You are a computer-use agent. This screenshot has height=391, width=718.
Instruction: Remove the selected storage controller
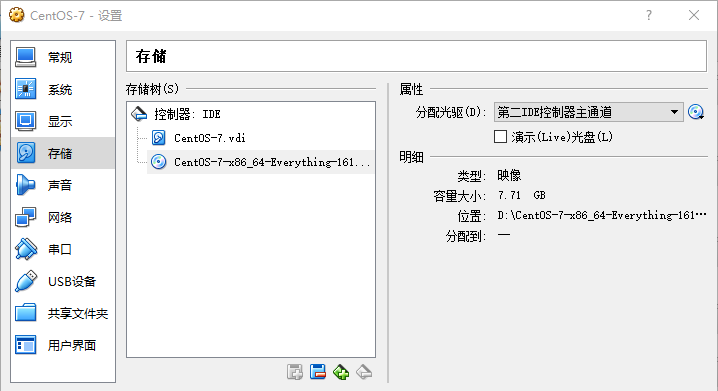[x=364, y=372]
